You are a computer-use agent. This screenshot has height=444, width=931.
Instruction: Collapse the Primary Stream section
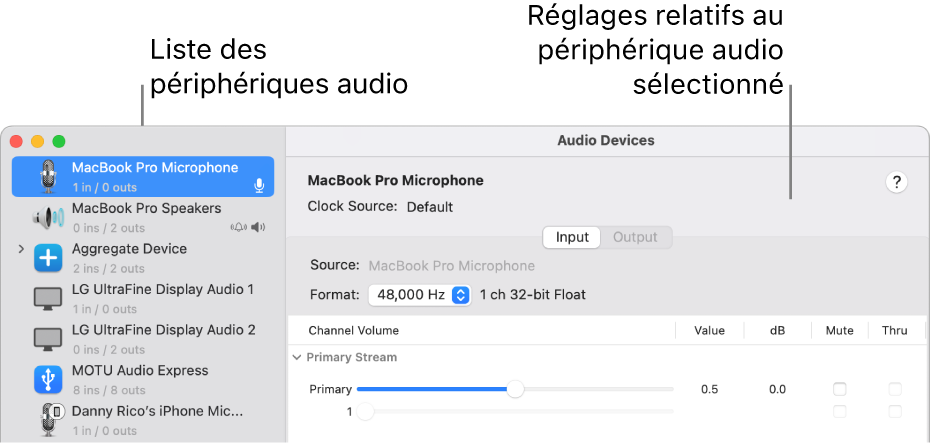tap(297, 357)
